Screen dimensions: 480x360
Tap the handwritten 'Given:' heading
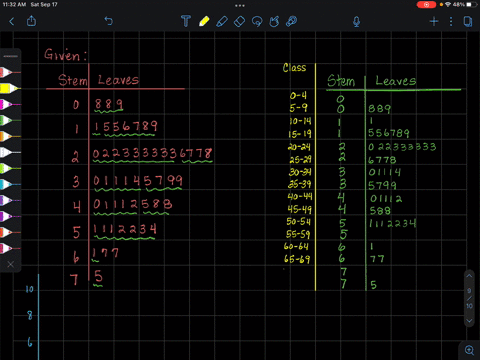pyautogui.click(x=65, y=55)
